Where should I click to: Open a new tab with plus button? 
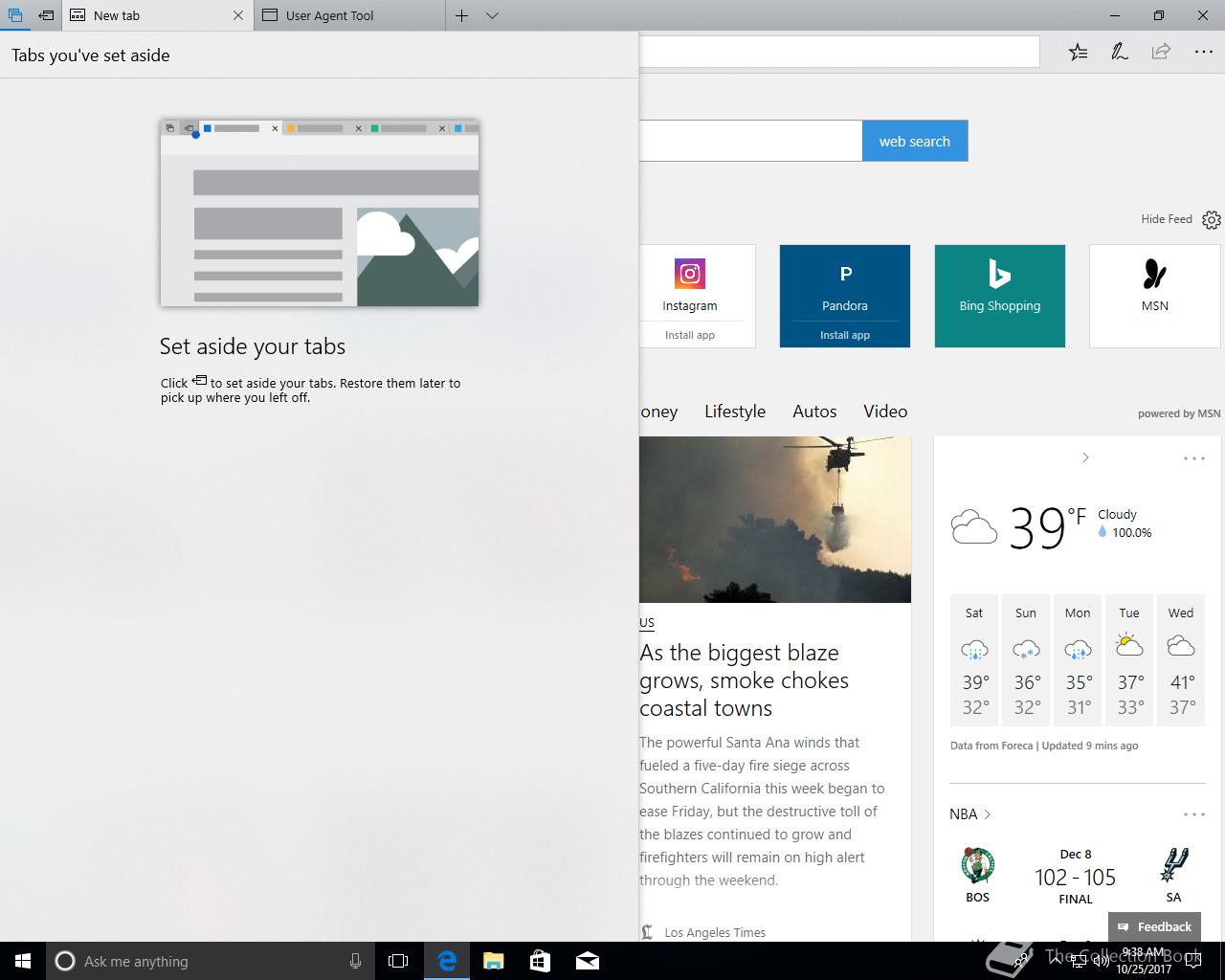(461, 15)
